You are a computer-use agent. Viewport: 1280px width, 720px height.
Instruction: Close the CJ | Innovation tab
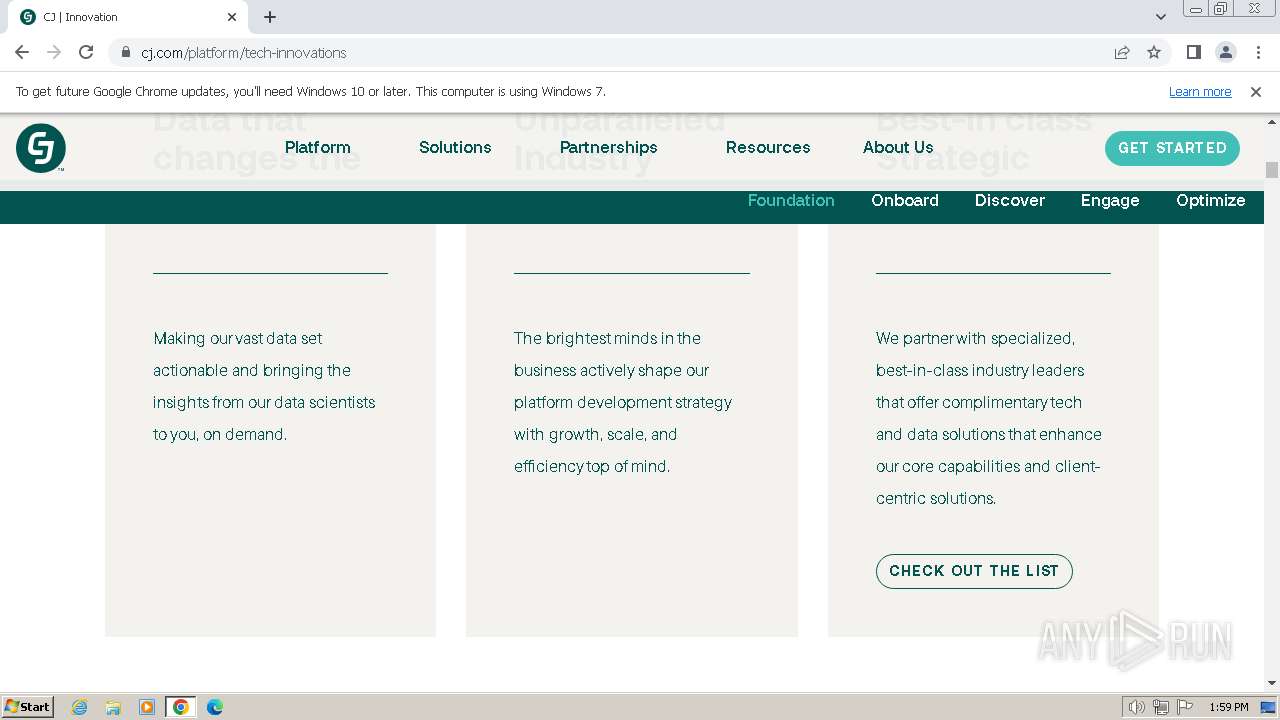pos(232,17)
